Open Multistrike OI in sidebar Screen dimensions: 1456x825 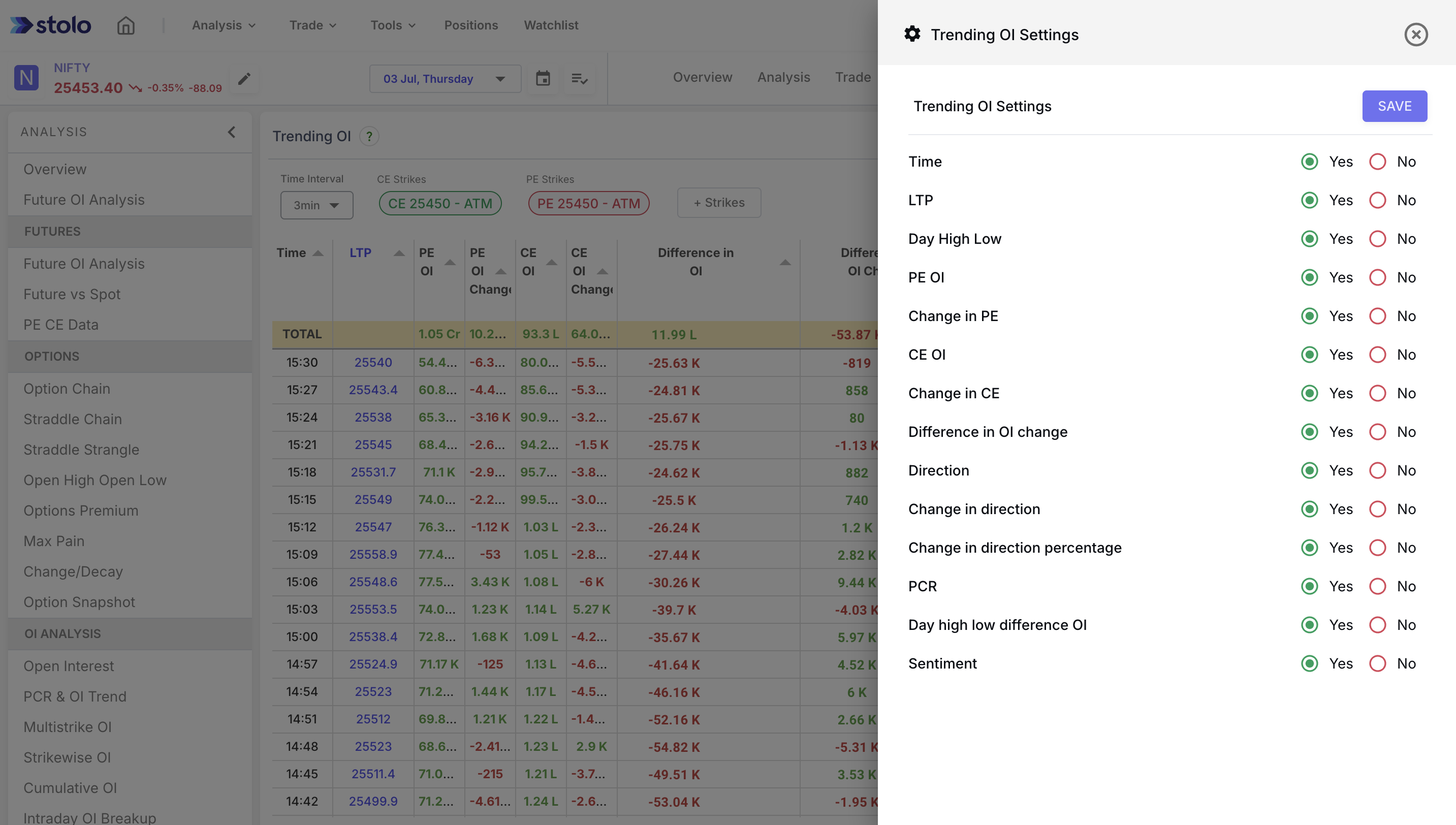(x=68, y=727)
